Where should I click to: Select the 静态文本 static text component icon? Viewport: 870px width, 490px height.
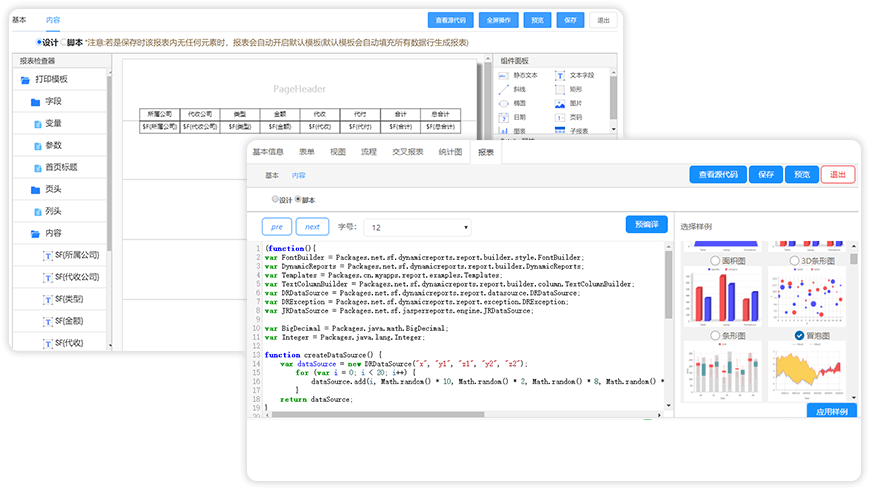coord(504,75)
